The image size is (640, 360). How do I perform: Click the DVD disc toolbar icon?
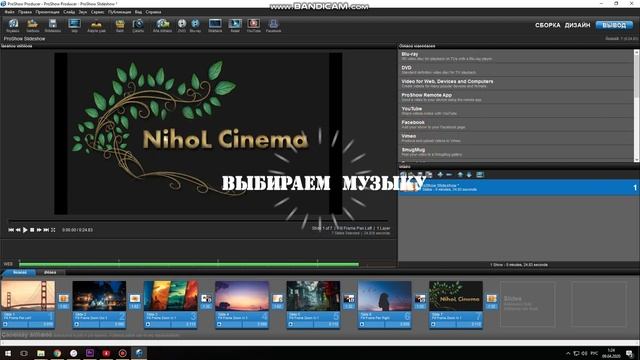[182, 24]
